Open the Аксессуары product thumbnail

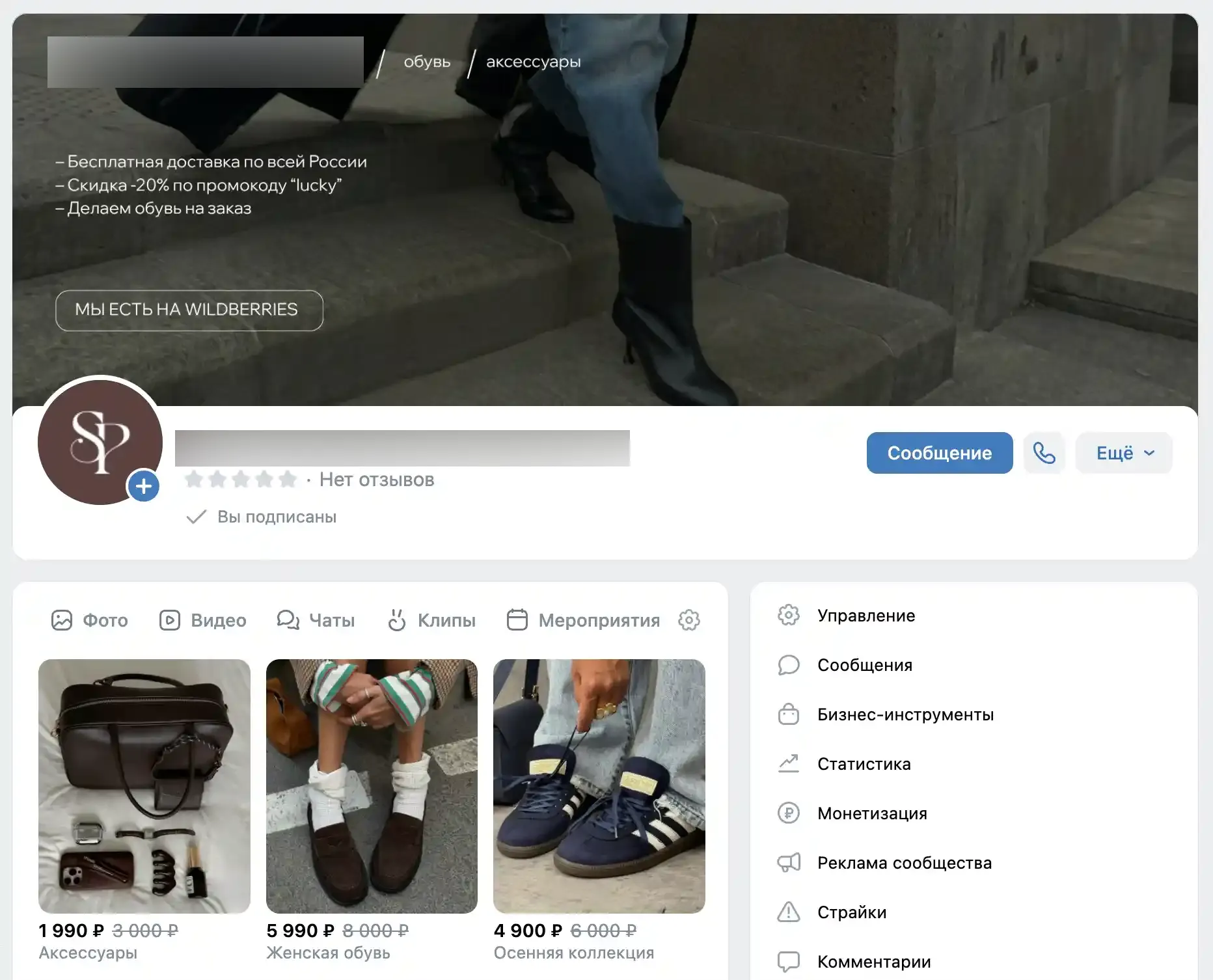pos(144,786)
